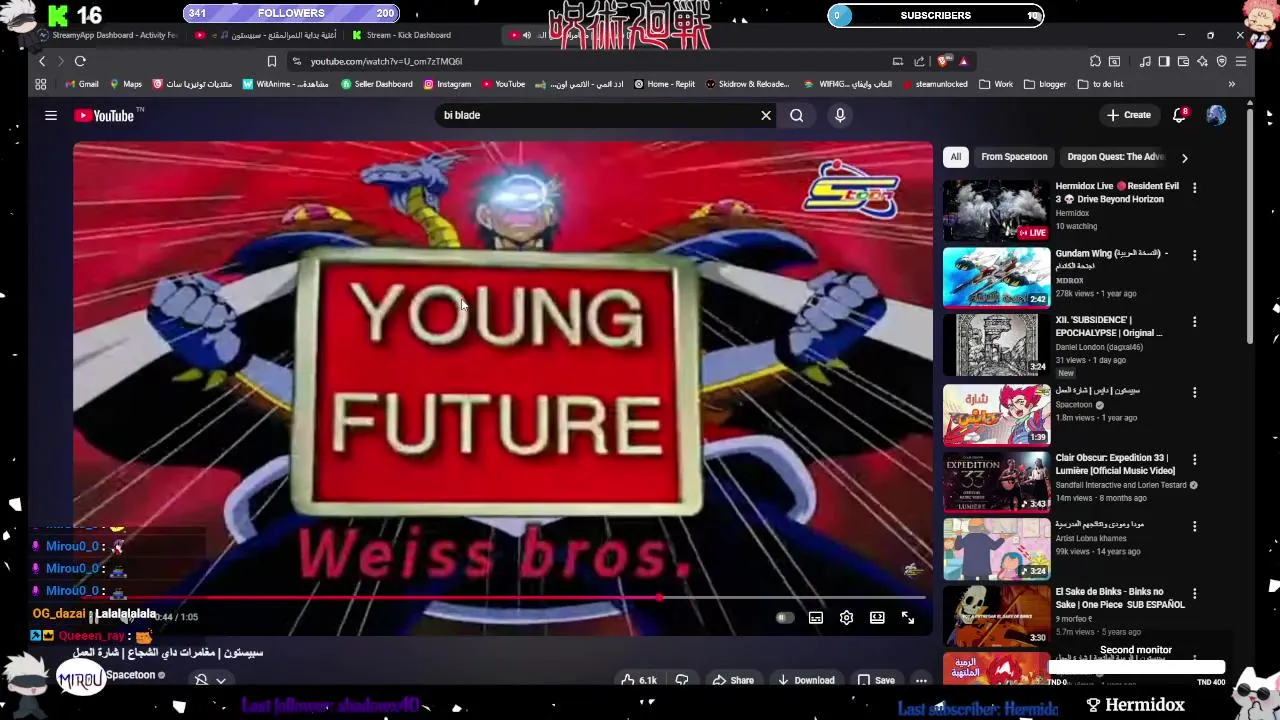Show more bookmarks overflow chevron
The width and height of the screenshot is (1280, 720).
1231,84
